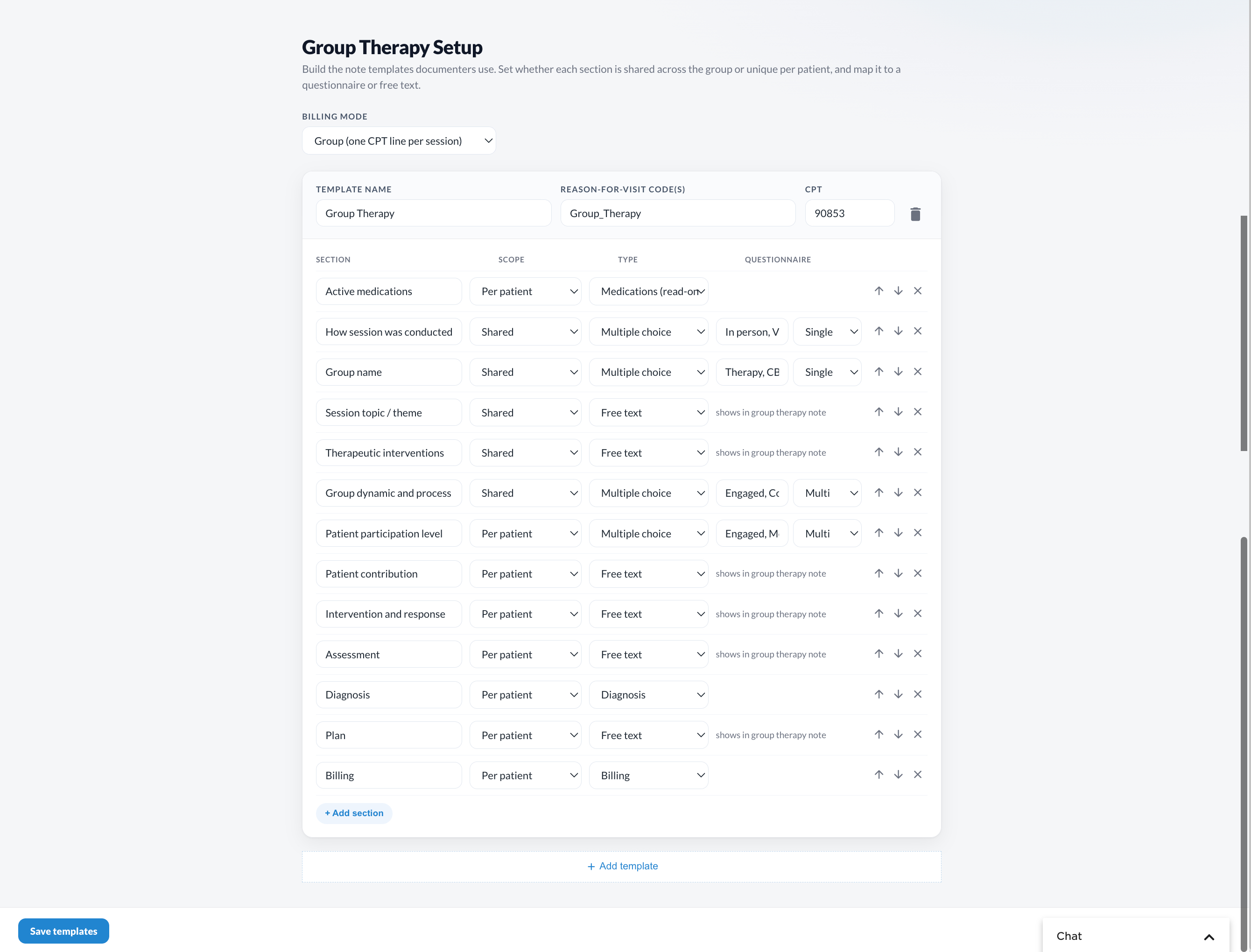Move Billing section down
Viewport: 1251px width, 952px height.
pos(898,775)
